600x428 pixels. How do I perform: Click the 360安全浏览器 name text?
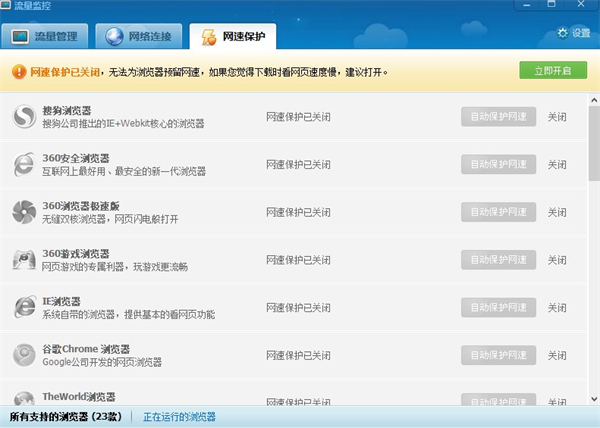pyautogui.click(x=76, y=158)
